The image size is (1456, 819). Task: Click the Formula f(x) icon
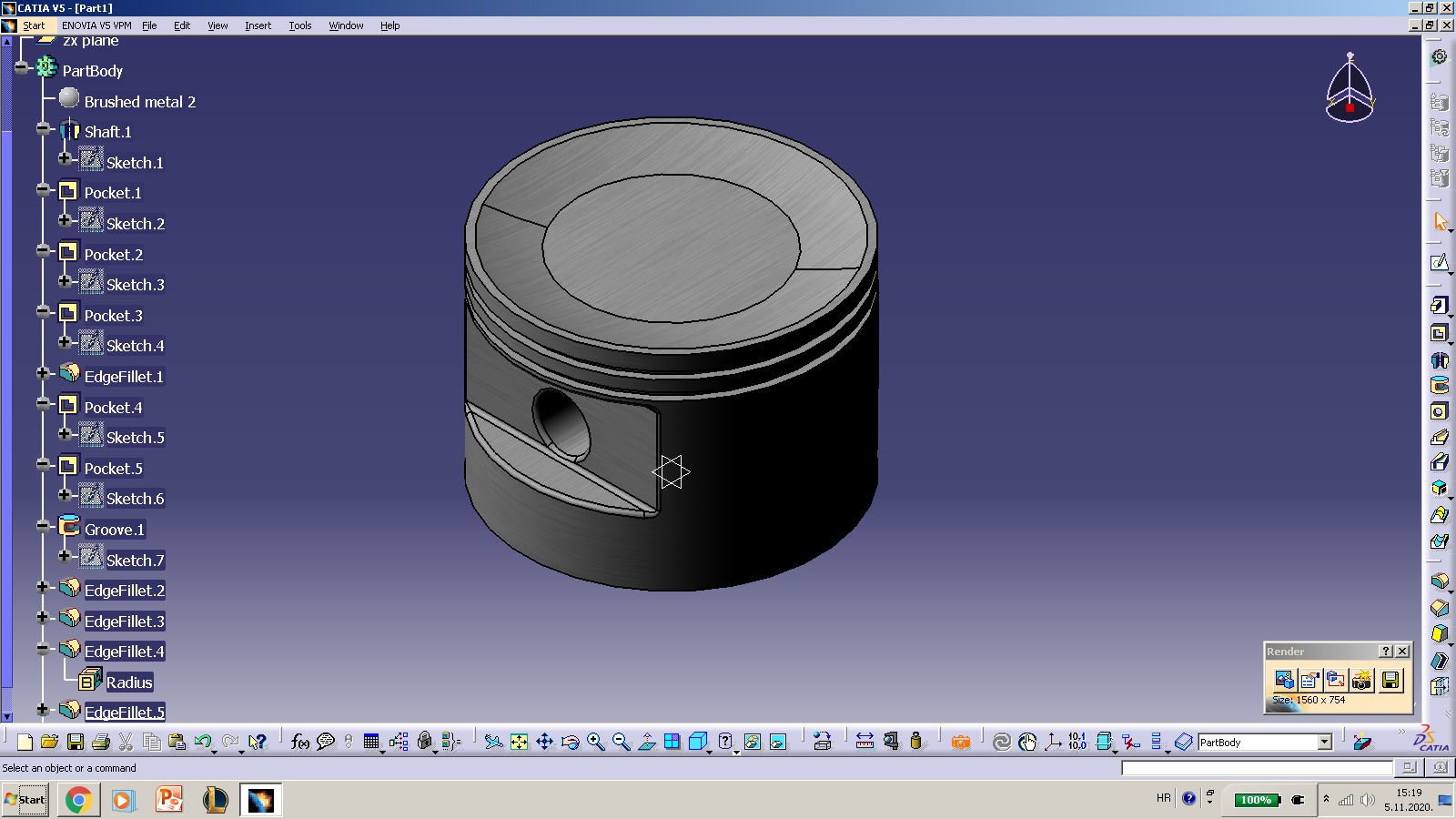coord(299,742)
